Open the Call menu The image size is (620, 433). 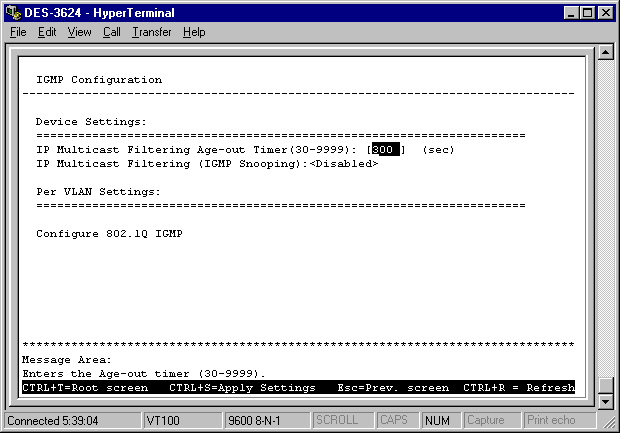click(x=111, y=32)
